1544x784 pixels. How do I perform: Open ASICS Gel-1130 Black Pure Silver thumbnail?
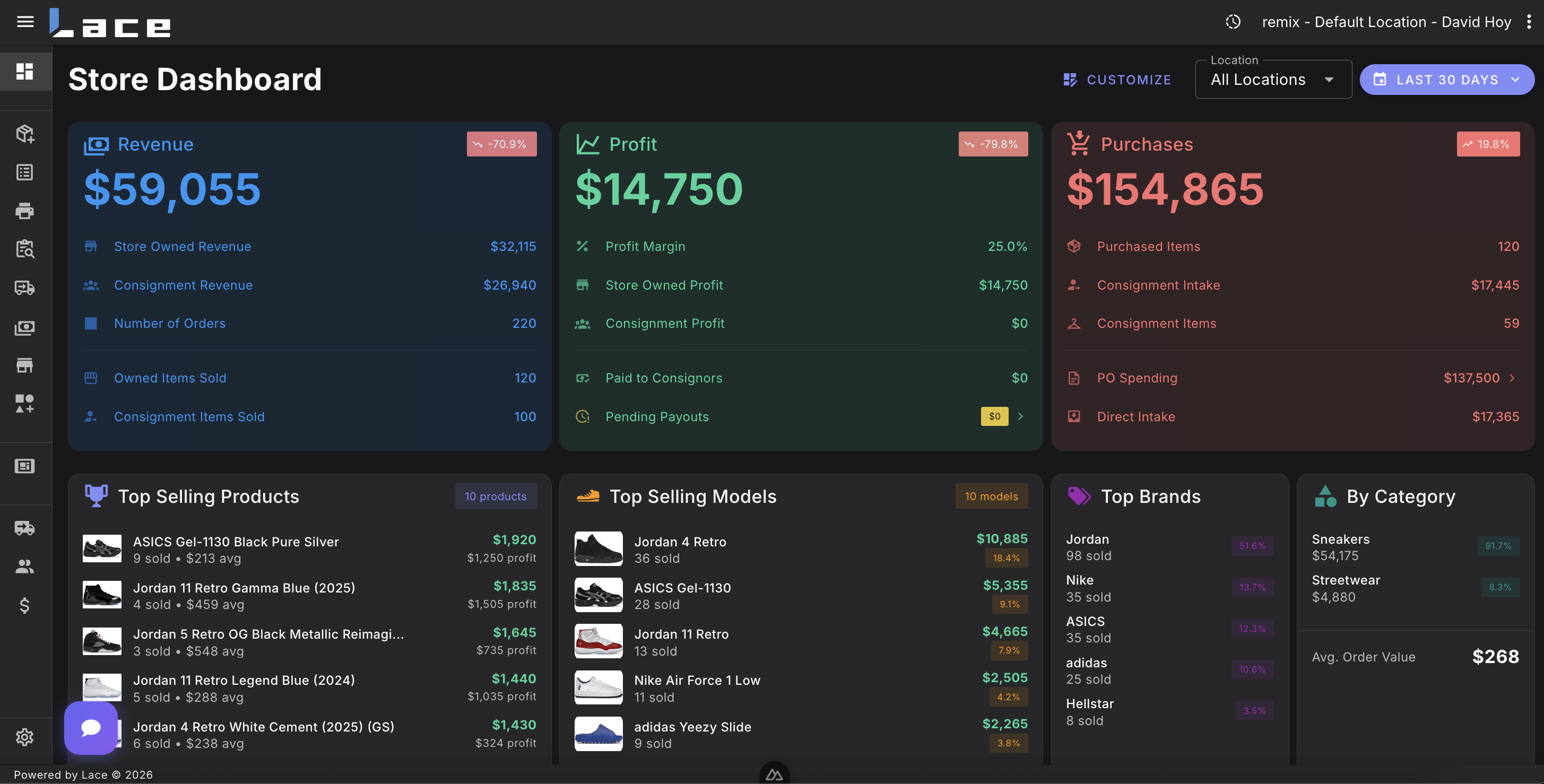pos(102,548)
